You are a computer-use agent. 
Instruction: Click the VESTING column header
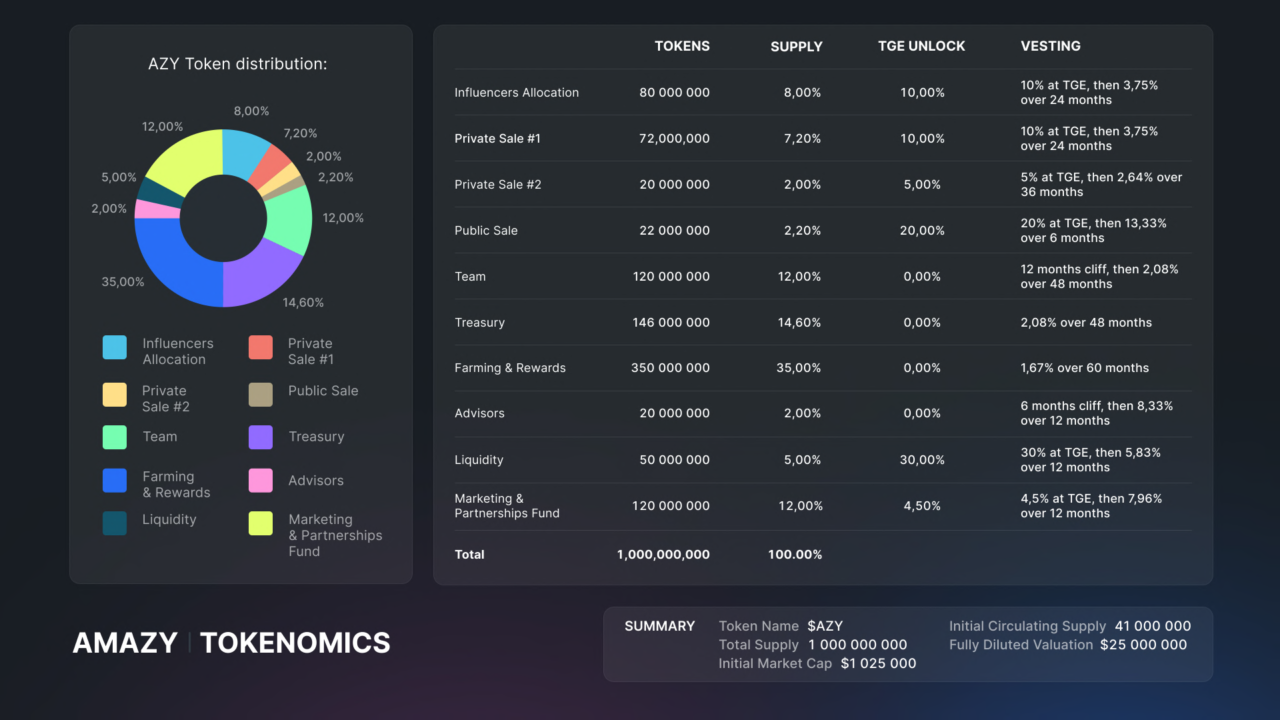(1050, 46)
